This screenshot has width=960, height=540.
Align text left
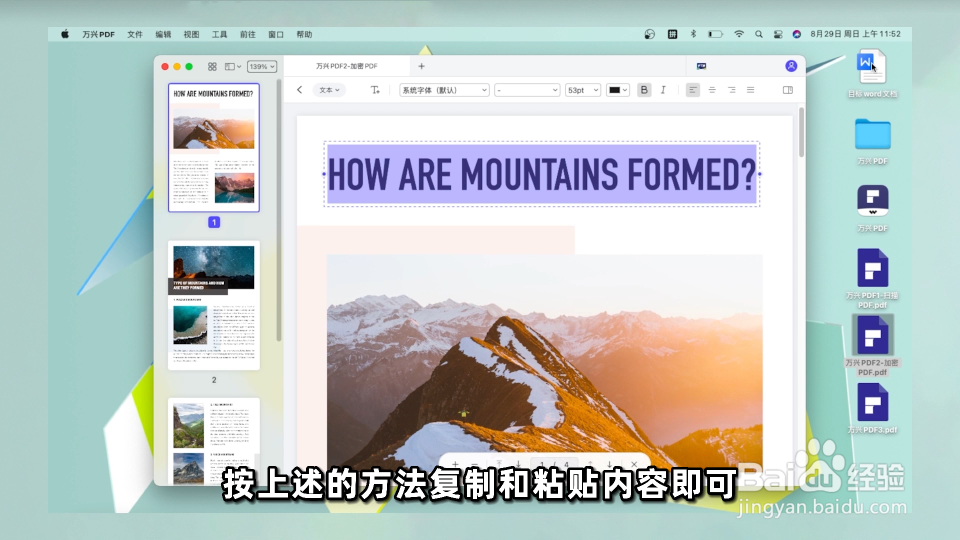pyautogui.click(x=692, y=90)
